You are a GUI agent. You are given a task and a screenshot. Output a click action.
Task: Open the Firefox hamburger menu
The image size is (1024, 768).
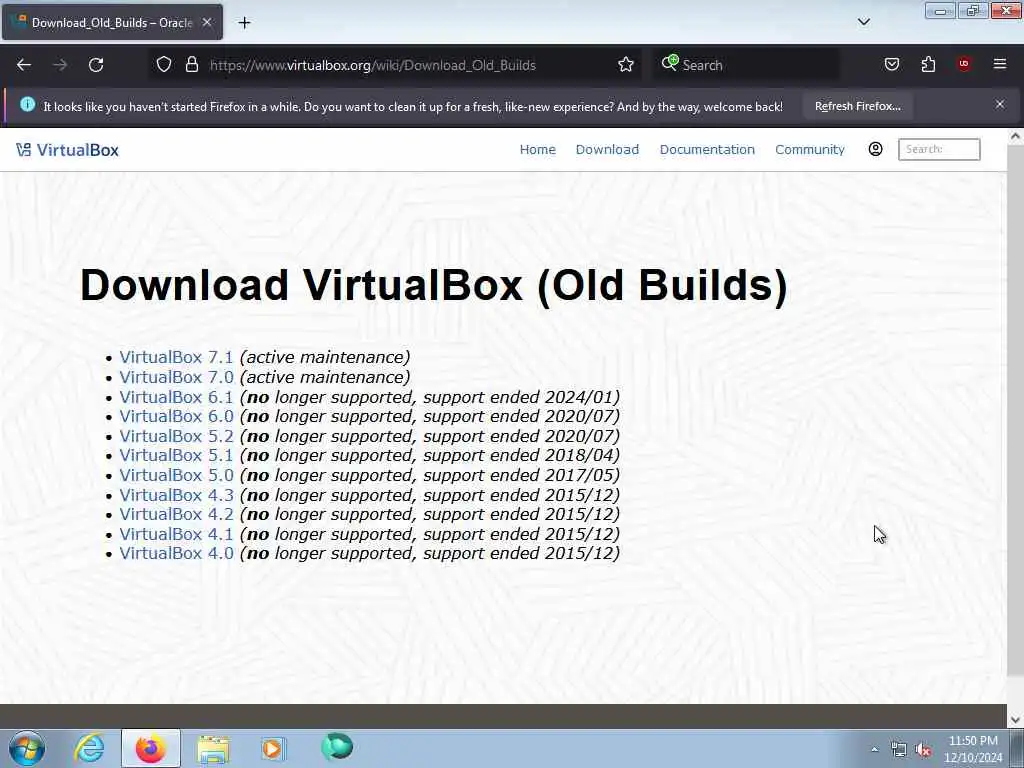click(x=1000, y=64)
